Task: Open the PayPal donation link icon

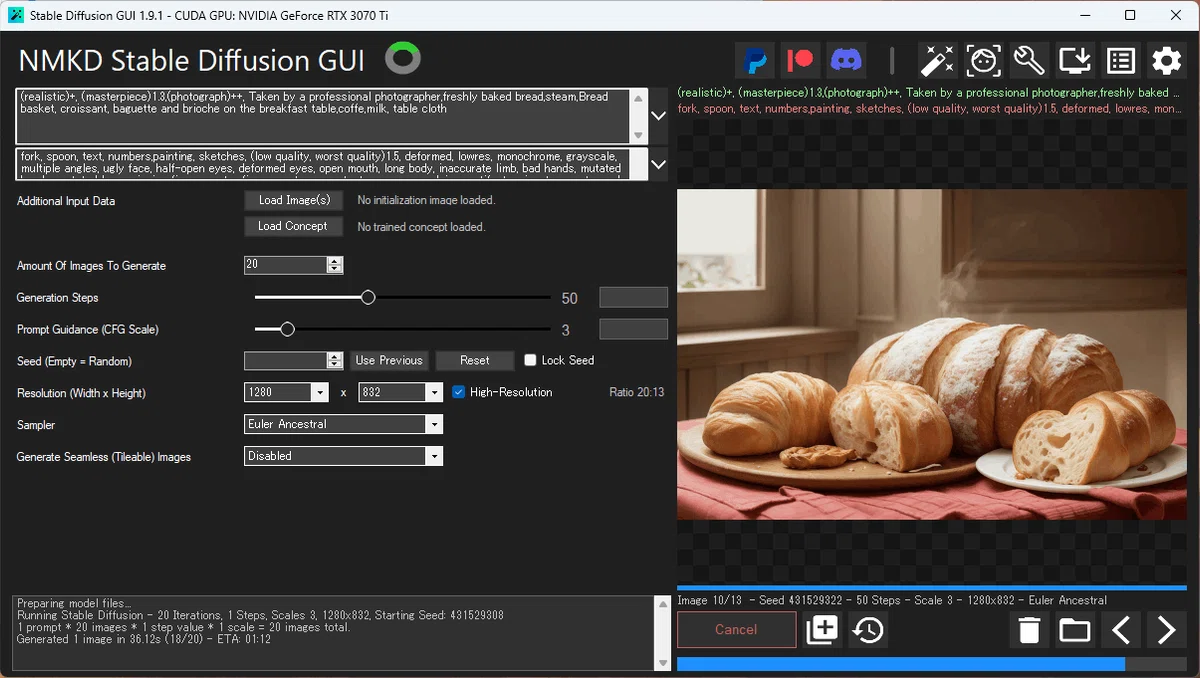Action: (755, 61)
